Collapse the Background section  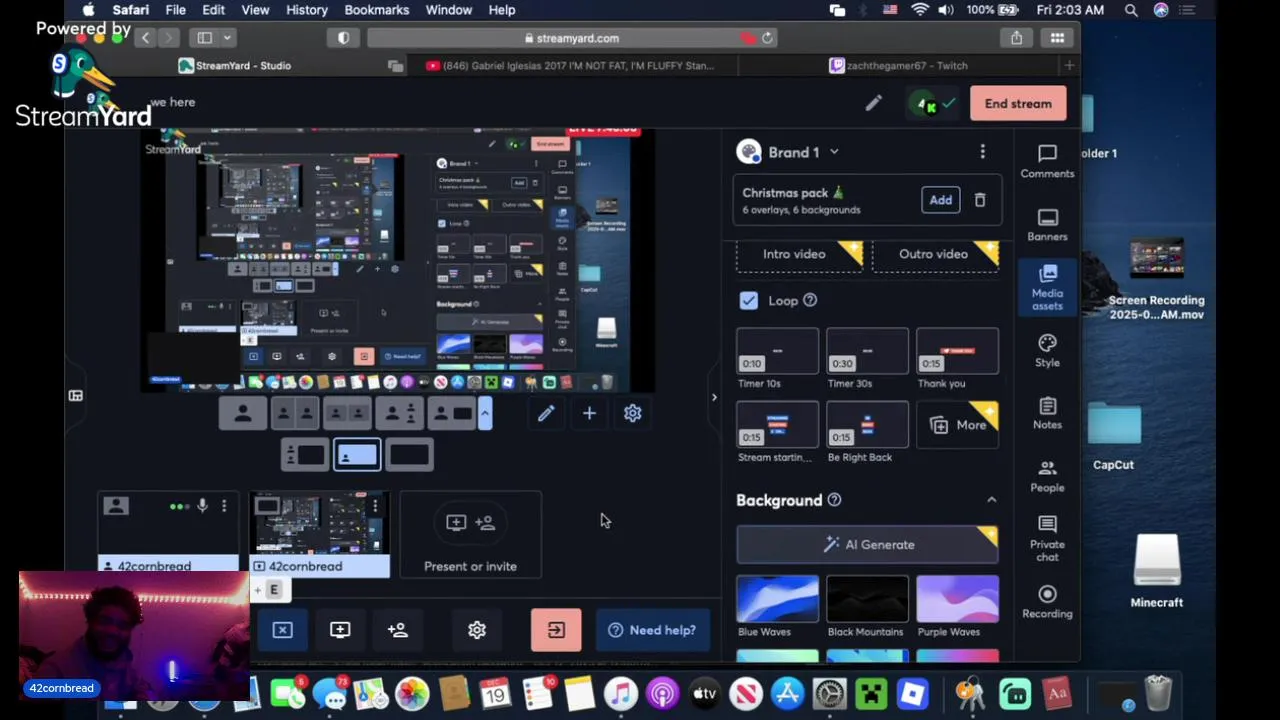991,500
